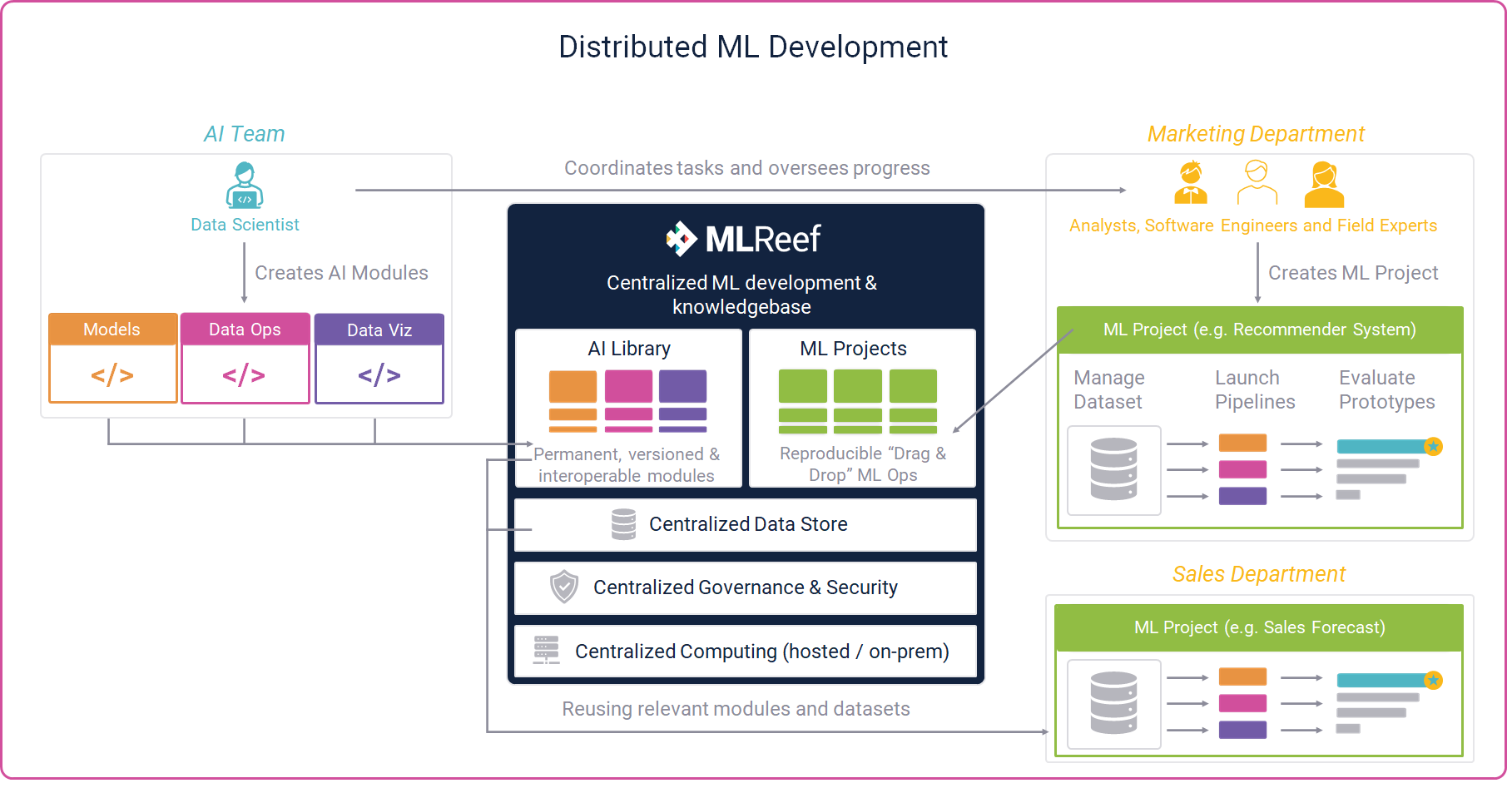Open the AI Library panel title
1512x788 pixels.
(x=629, y=349)
